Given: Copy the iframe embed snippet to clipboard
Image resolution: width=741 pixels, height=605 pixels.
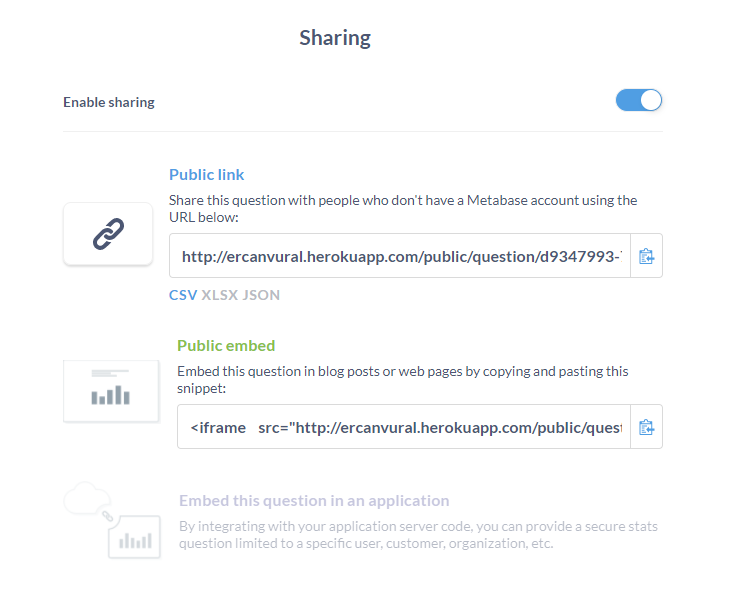Looking at the screenshot, I should 646,427.
